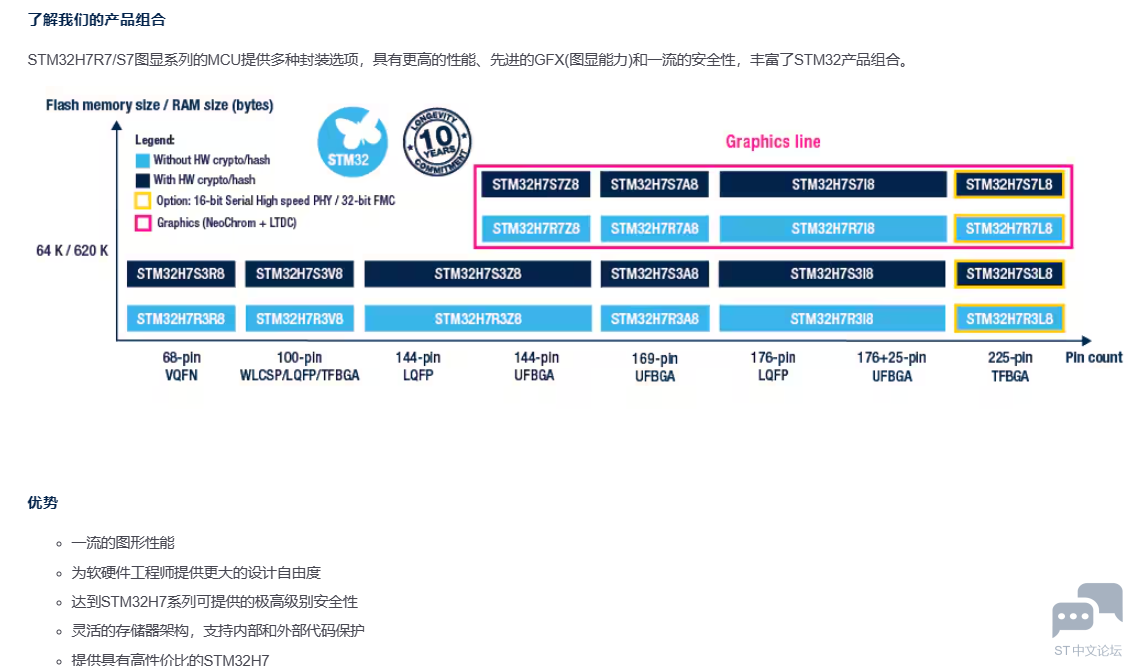The height and width of the screenshot is (666, 1131).
Task: Click the light blue Without HW crypto/hash legend swatch
Action: point(143,160)
